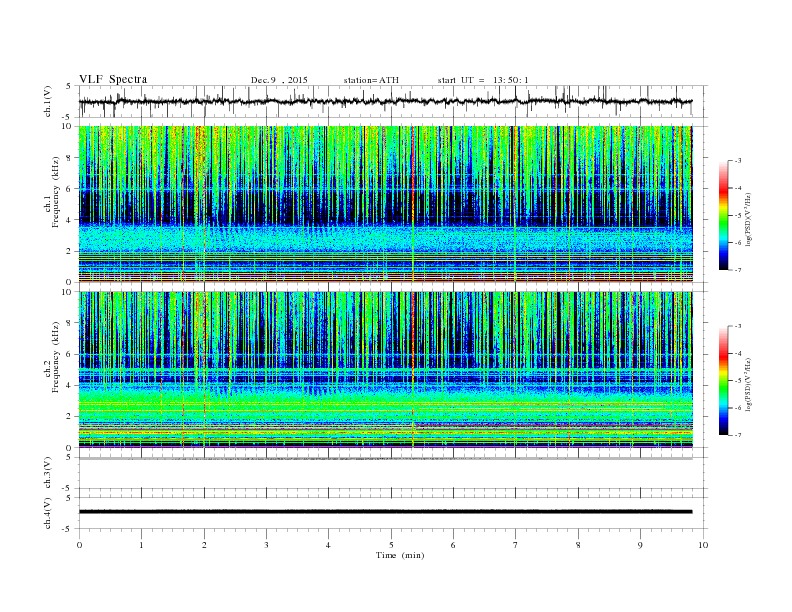Click the time axis tick label "3"

tap(266, 545)
